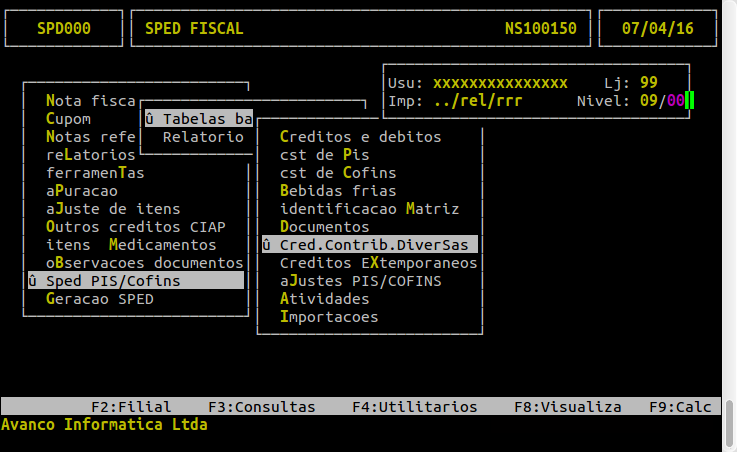Screen dimensions: 737x452
Task: Open 'aJustes PIS/COFINS' entry
Action: pos(360,281)
